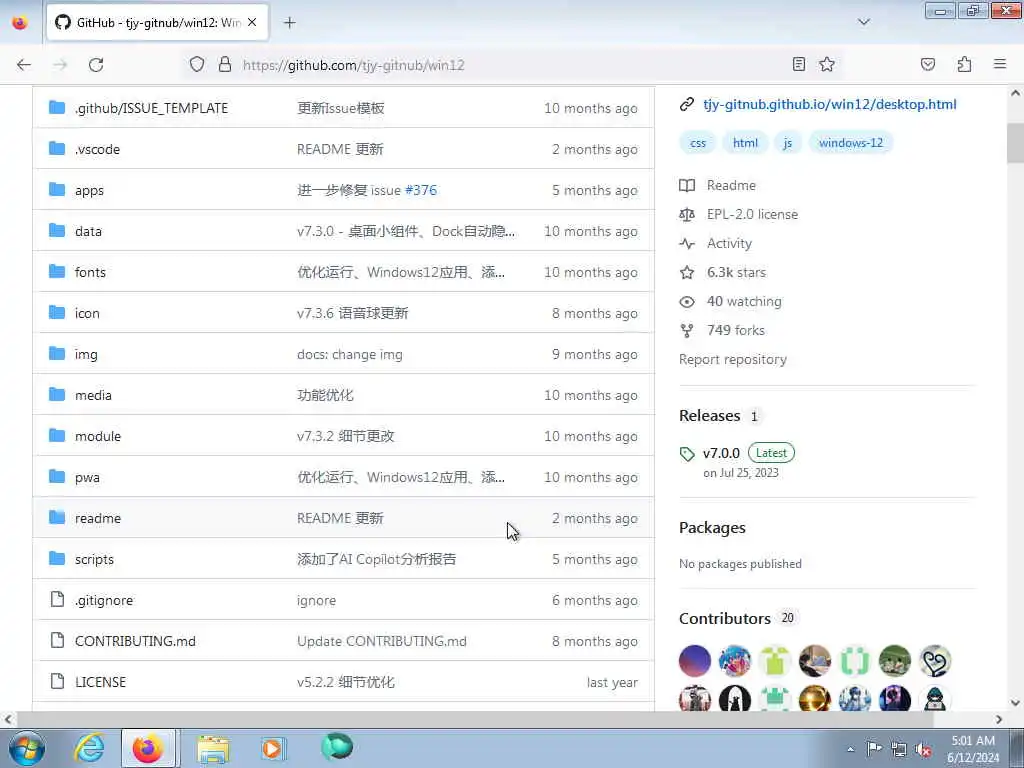
Task: Open the .vscode folder
Action: coord(97,149)
